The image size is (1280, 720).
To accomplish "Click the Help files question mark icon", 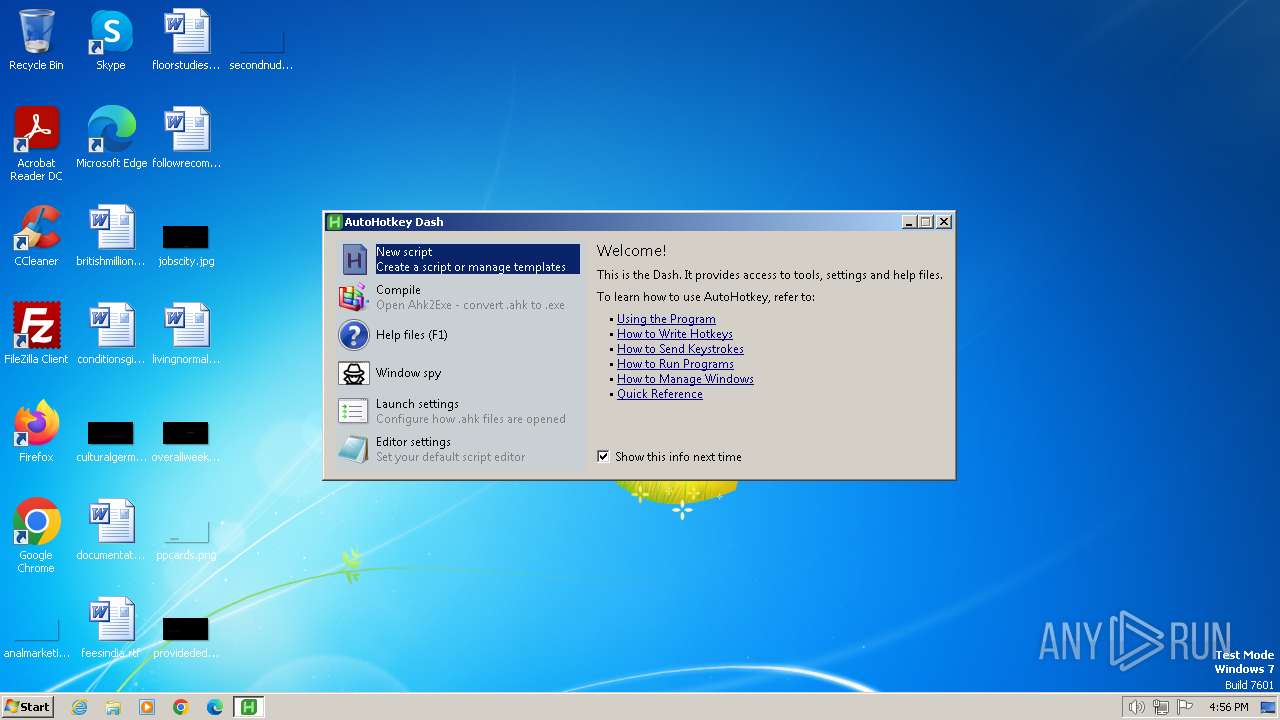I will tap(354, 335).
